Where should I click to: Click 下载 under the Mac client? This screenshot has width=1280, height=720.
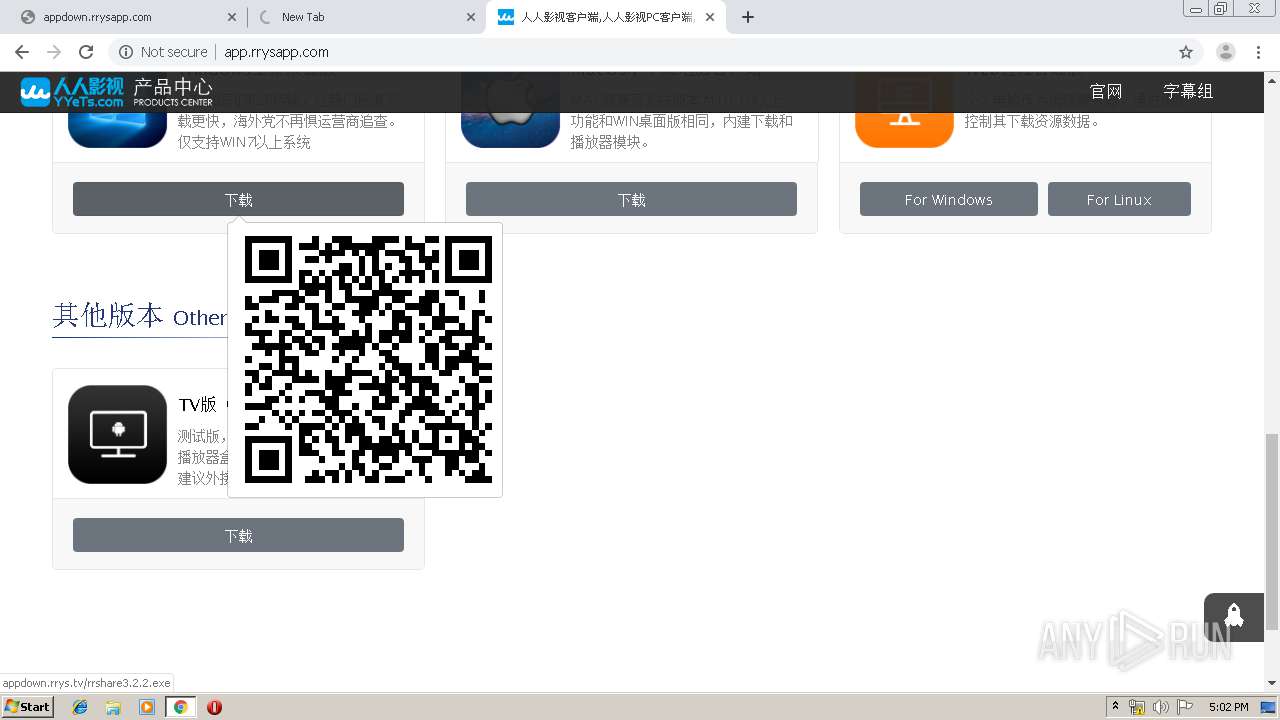tap(631, 199)
